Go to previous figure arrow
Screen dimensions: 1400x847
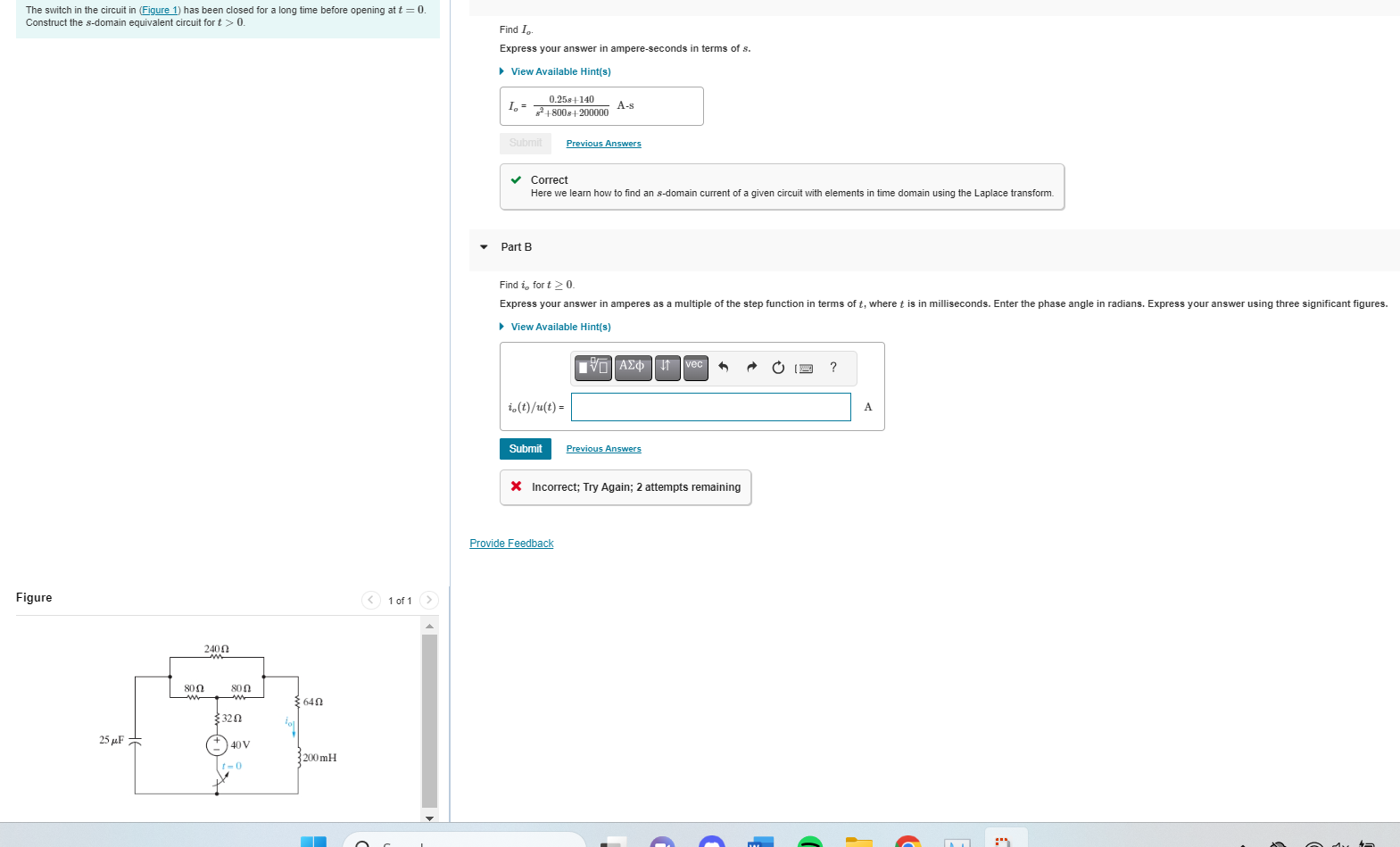(x=371, y=600)
